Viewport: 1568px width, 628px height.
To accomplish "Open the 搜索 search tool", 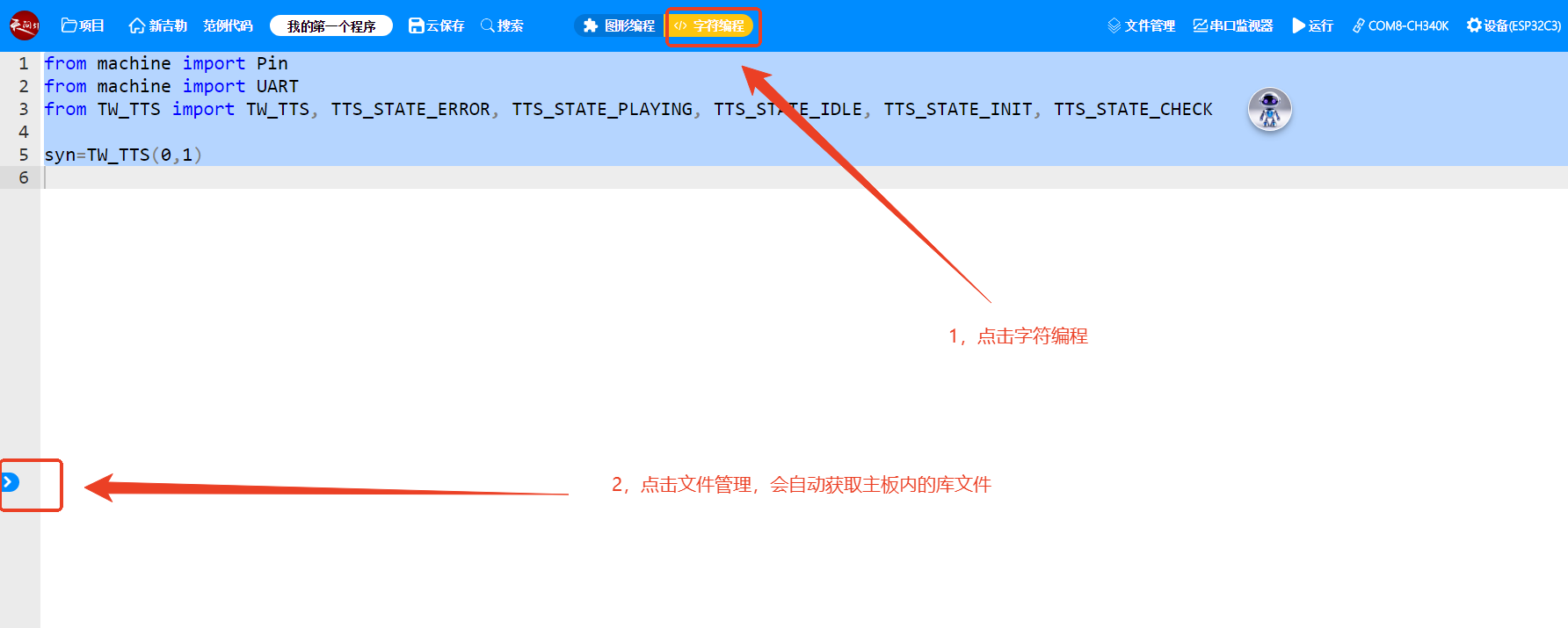I will point(502,25).
